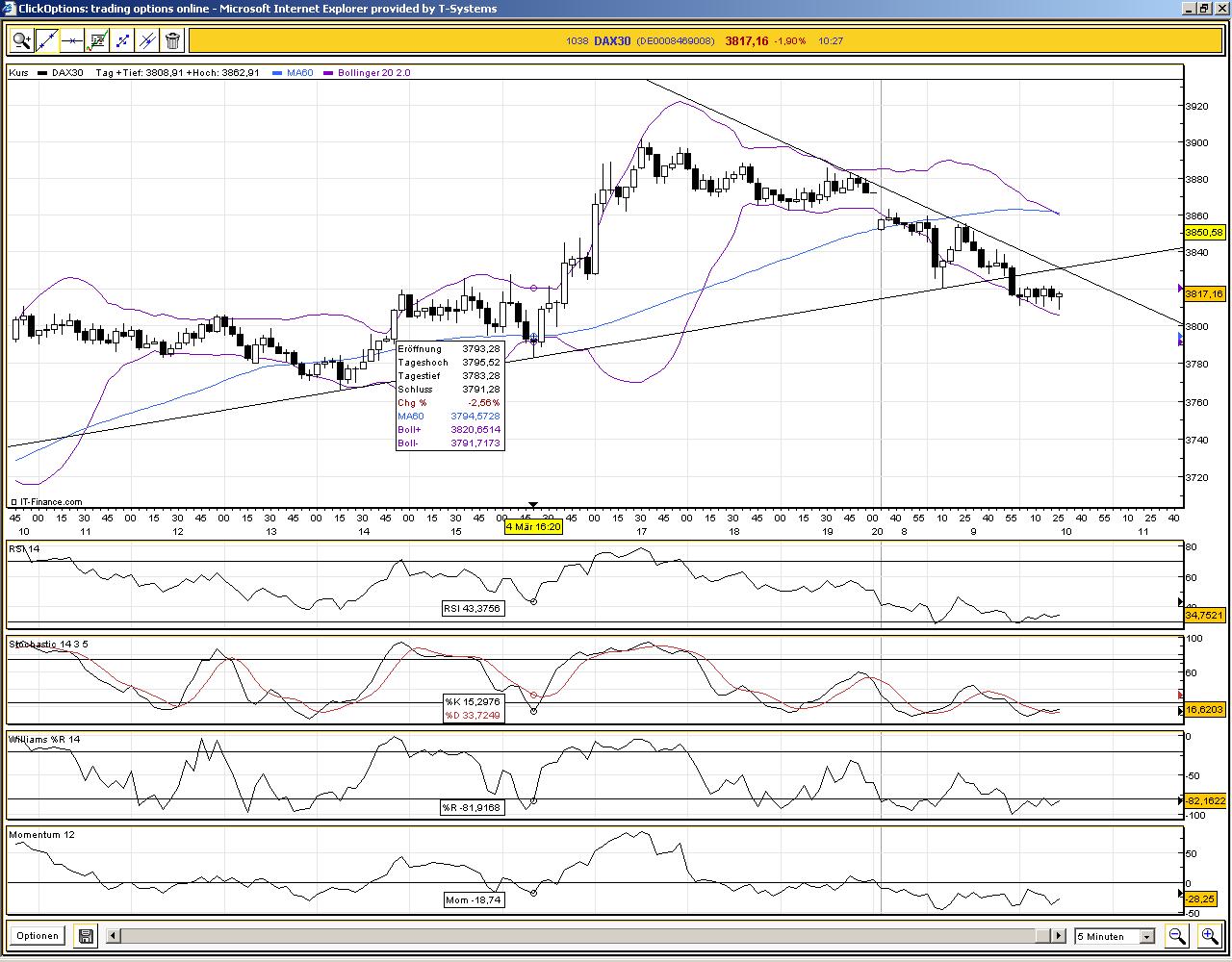Click the DAX30 legend label in chart
The image size is (1232, 962).
[67, 73]
